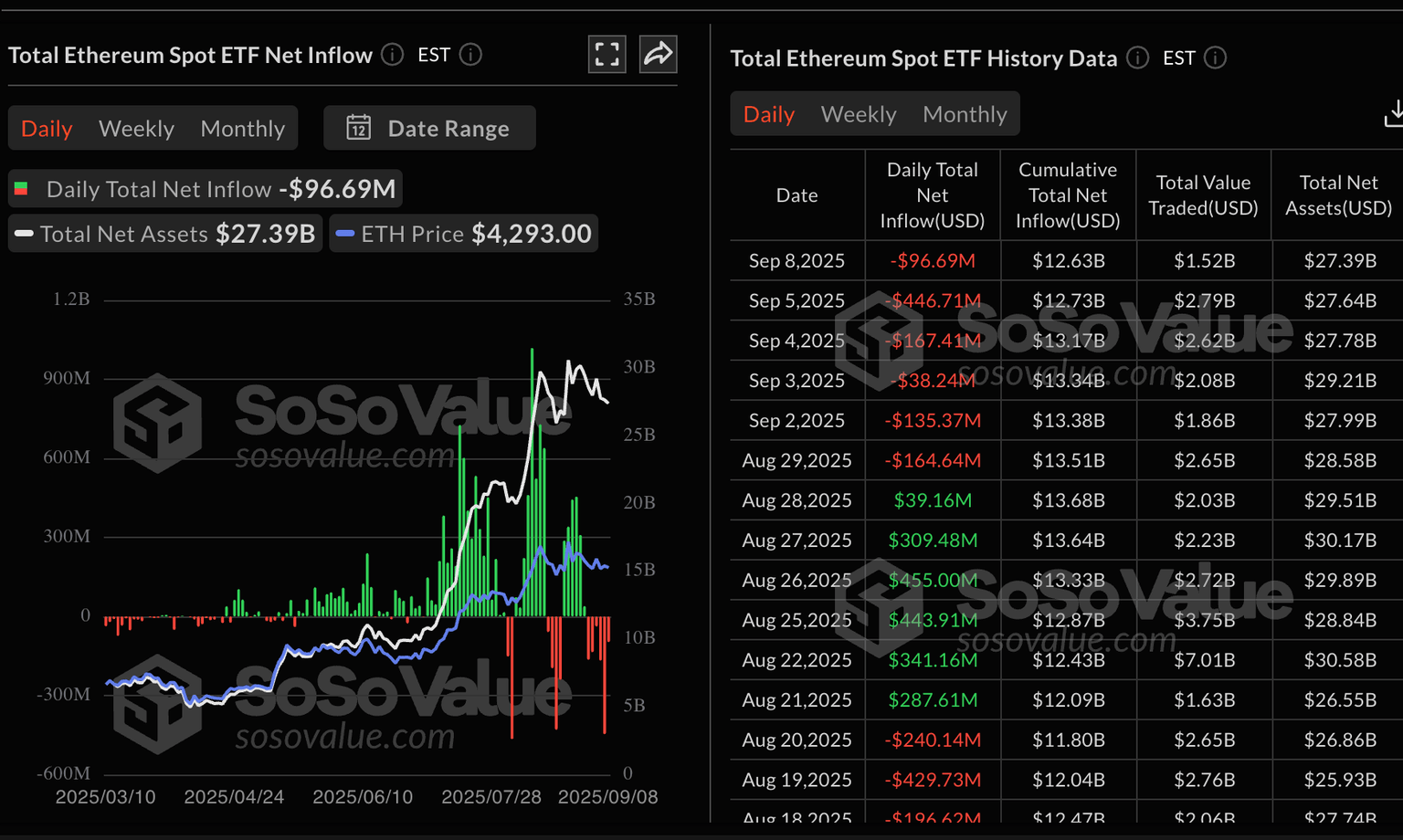
Task: Select Weekly tab in history table
Action: pyautogui.click(x=858, y=114)
